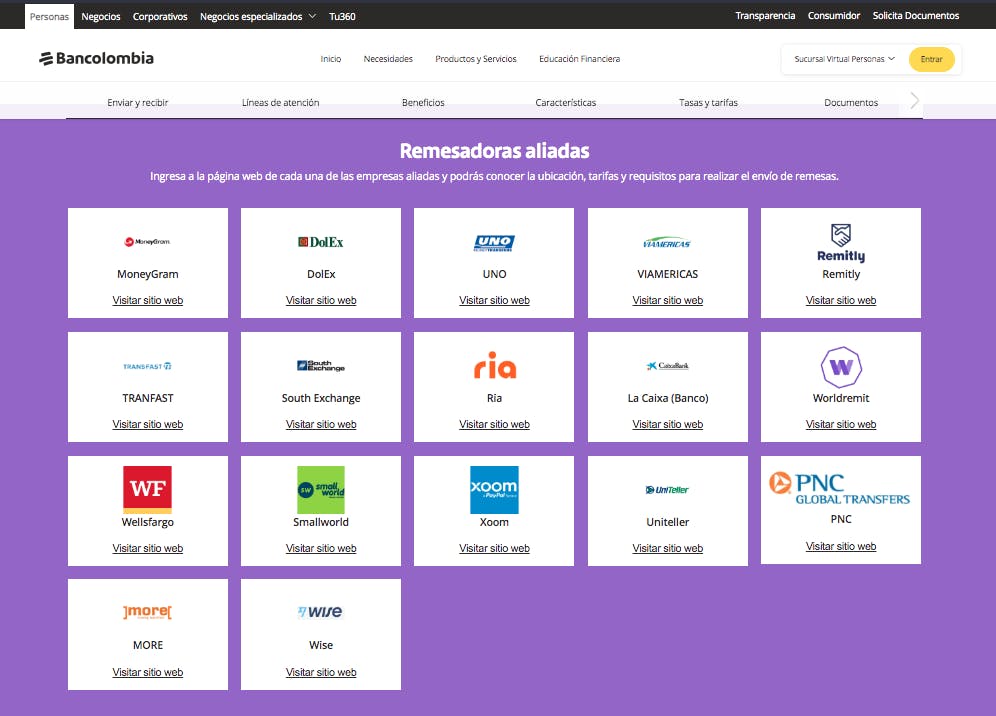This screenshot has width=996, height=716.
Task: Select Líneas de atención tab
Action: (x=280, y=102)
